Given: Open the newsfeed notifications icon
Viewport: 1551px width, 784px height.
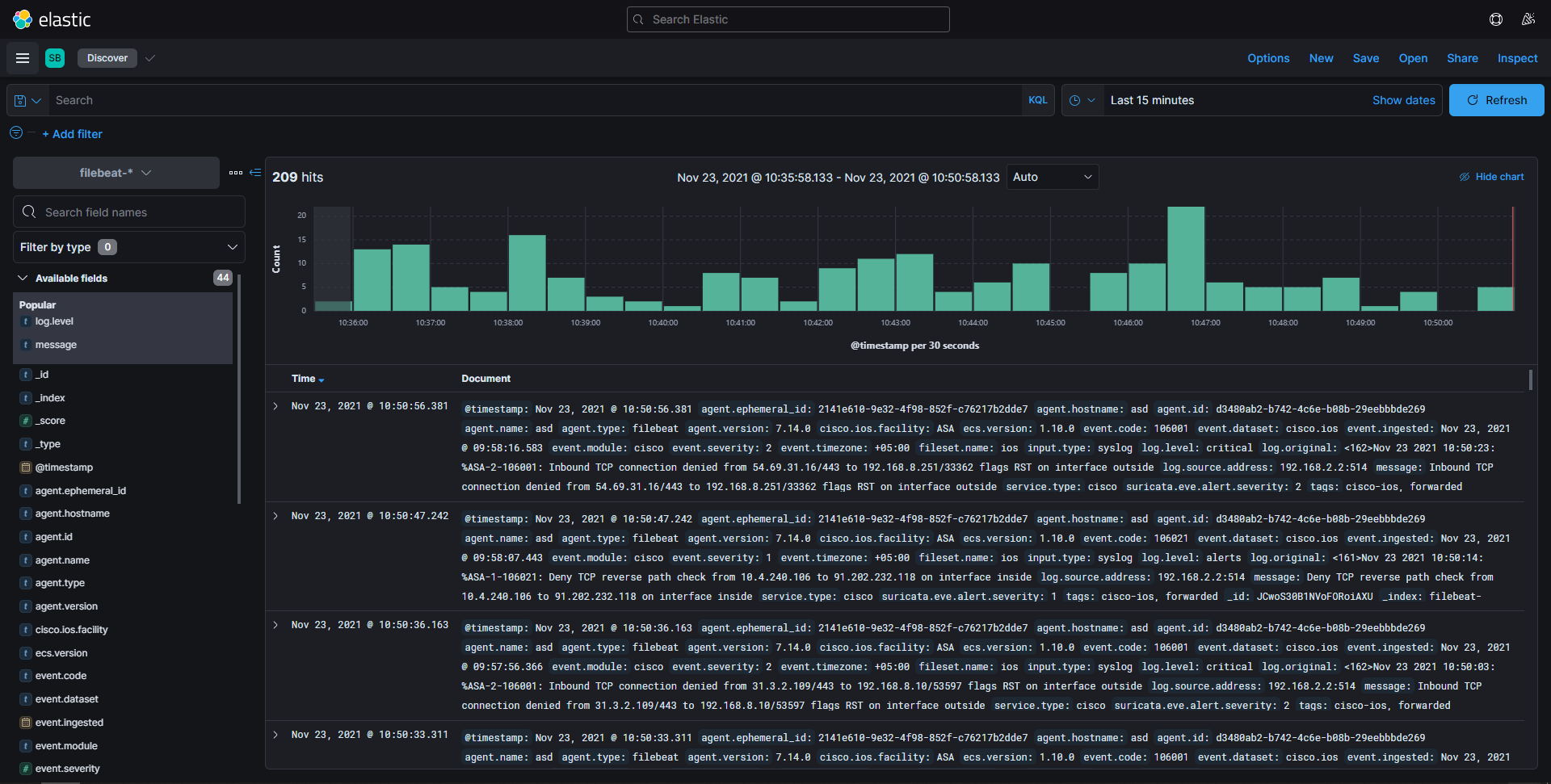Looking at the screenshot, I should point(1528,19).
